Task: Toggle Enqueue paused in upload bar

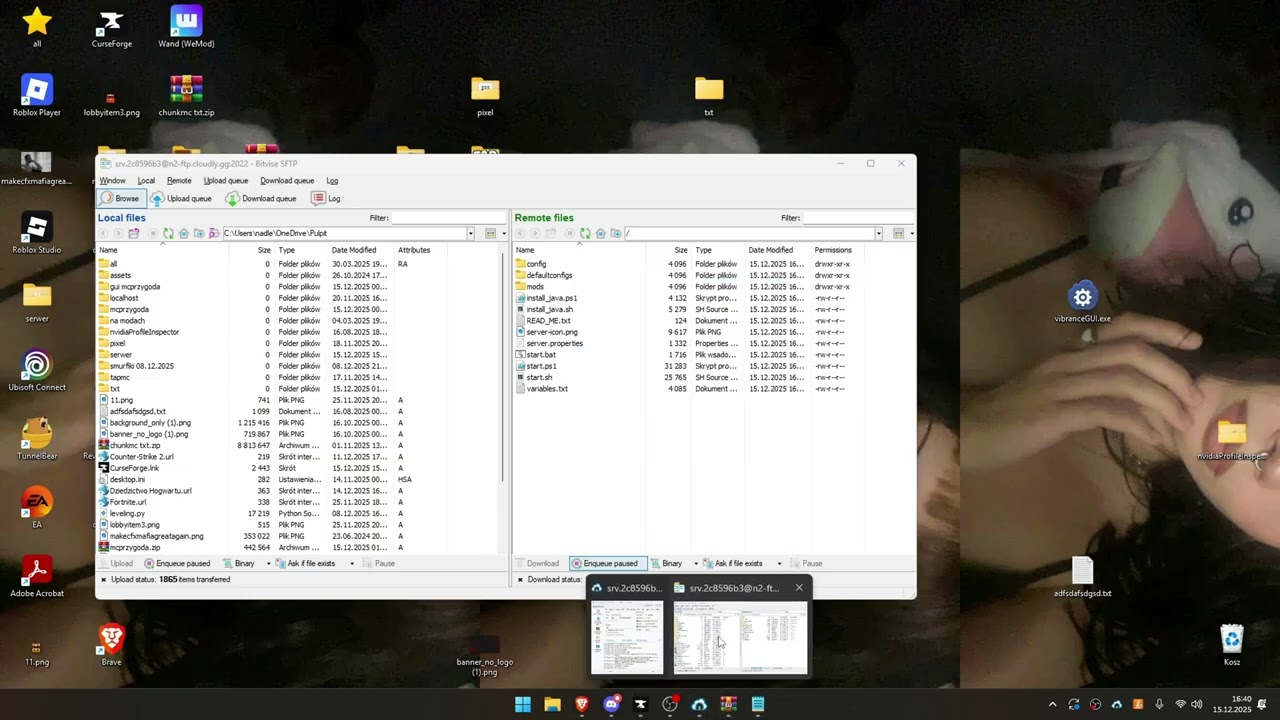Action: [177, 563]
